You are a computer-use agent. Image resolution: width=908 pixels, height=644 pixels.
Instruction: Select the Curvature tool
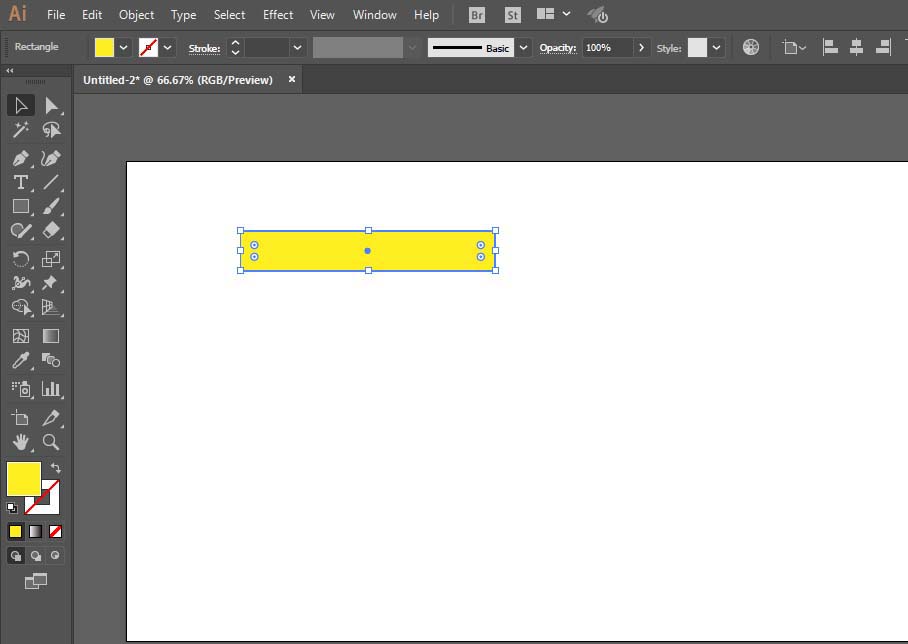51,158
